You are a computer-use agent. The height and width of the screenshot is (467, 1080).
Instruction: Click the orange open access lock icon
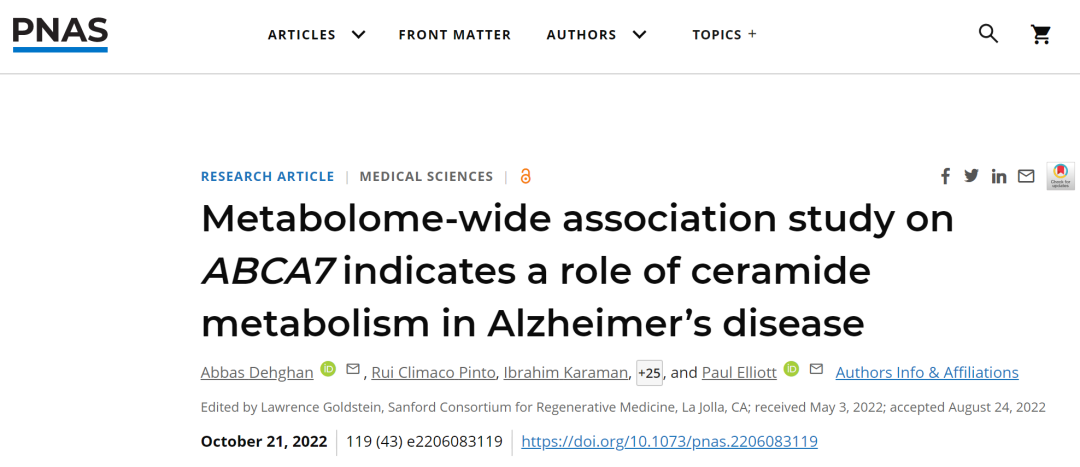pos(526,176)
